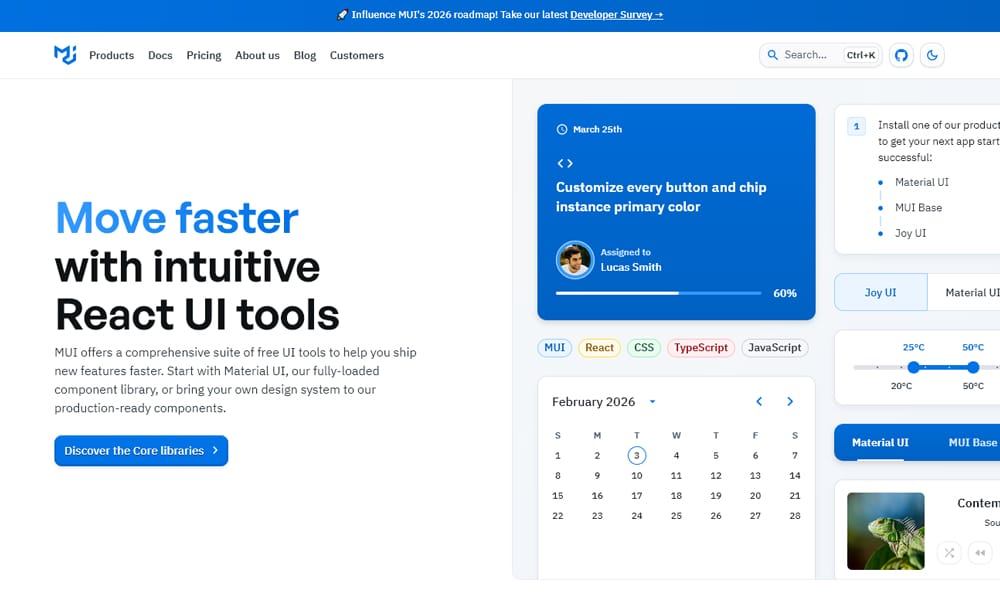The width and height of the screenshot is (1000, 600).
Task: Click the JavaScript chip
Action: click(775, 348)
